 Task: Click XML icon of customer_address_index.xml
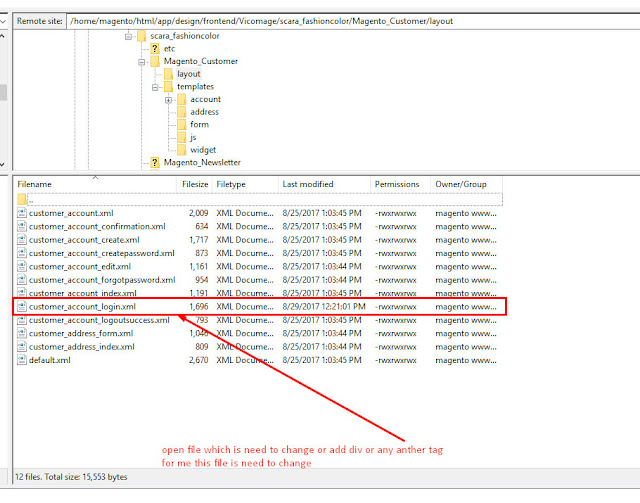pos(22,347)
